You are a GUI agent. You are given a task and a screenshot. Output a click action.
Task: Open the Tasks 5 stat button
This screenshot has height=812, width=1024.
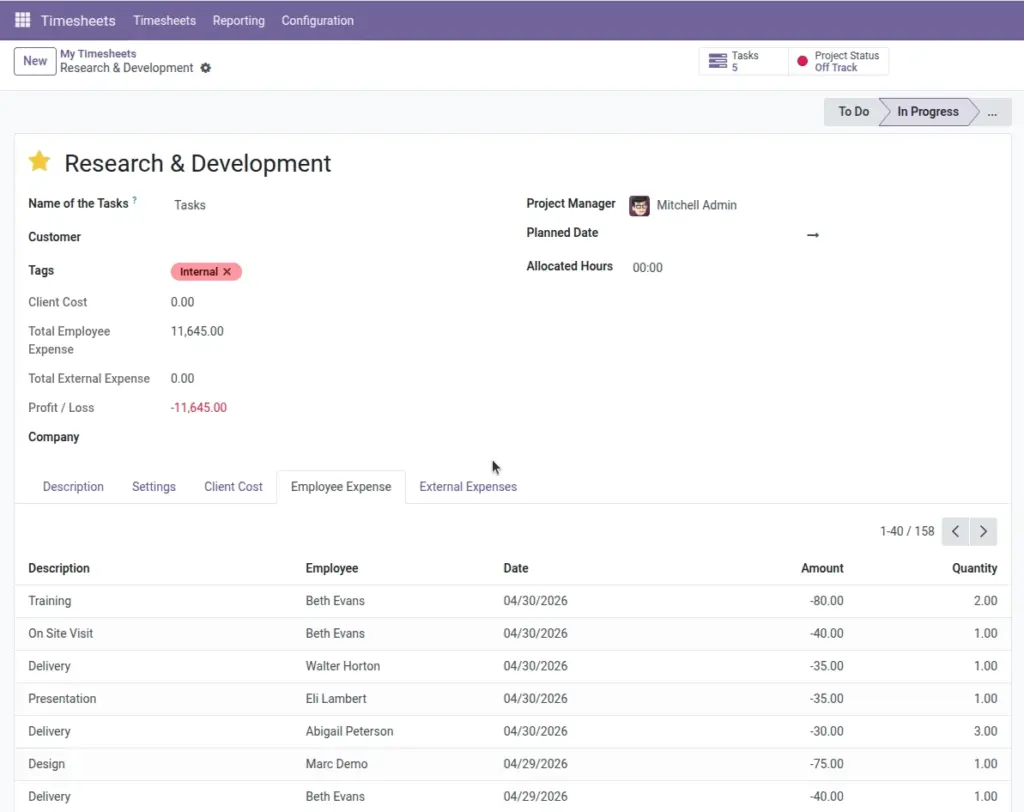tap(743, 61)
